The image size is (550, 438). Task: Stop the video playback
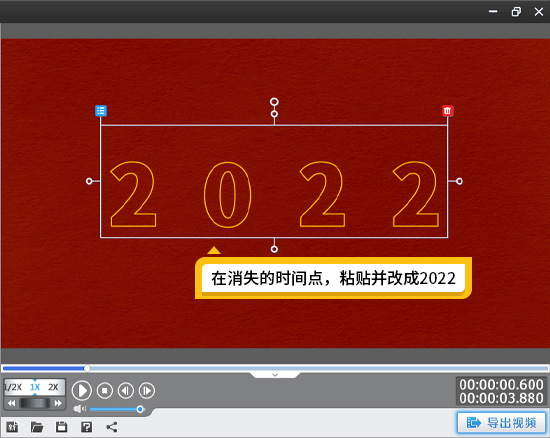(105, 390)
